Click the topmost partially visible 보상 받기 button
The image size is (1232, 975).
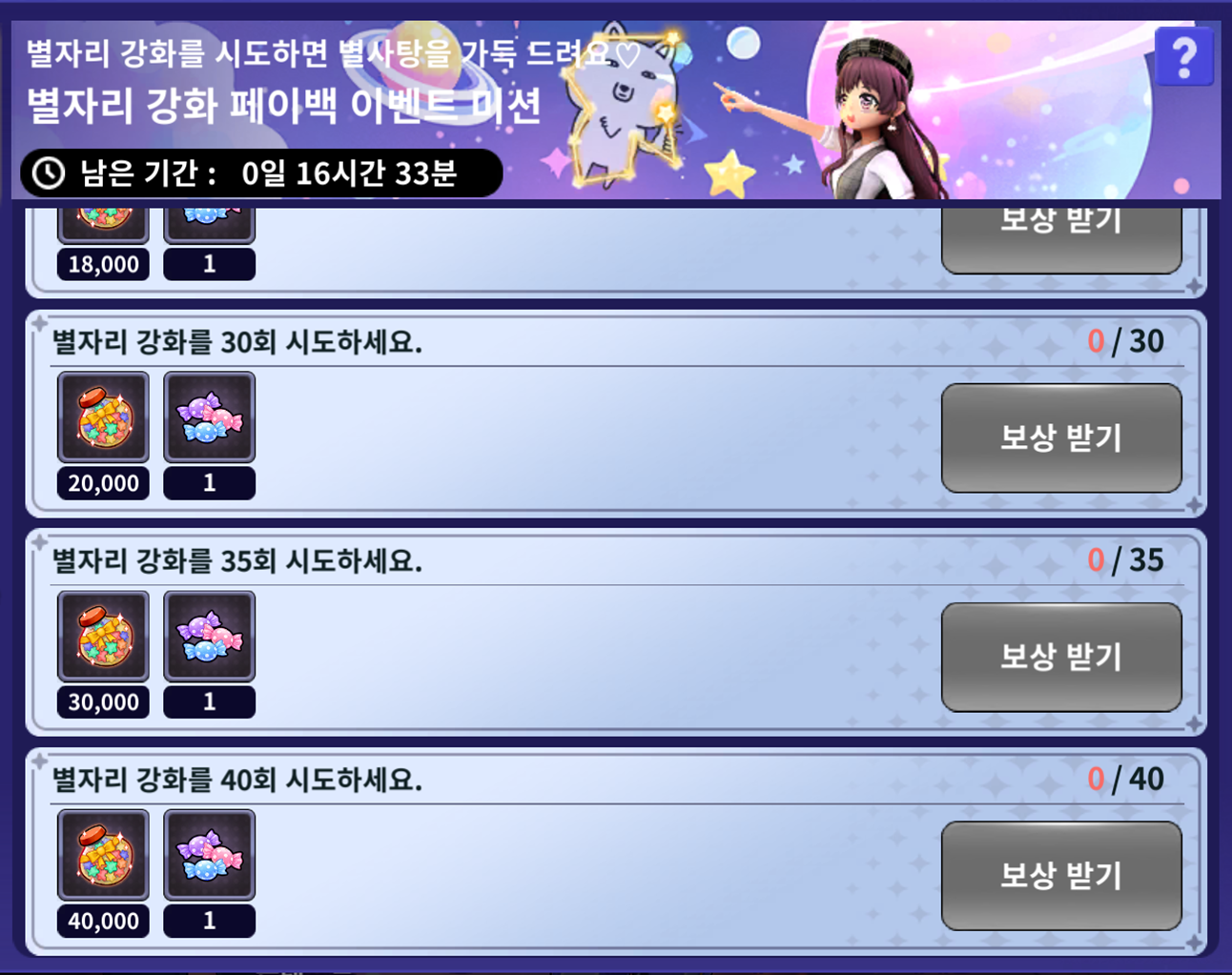point(1061,239)
